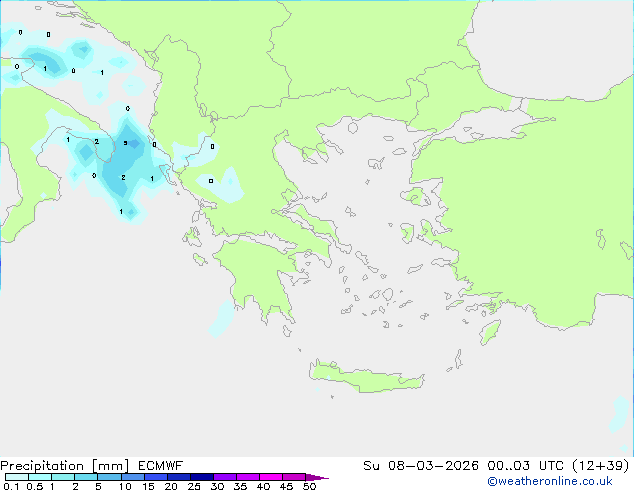The width and height of the screenshot is (634, 490).
Task: Click the 'Su 08-03-2026' date text
Action: [421, 466]
